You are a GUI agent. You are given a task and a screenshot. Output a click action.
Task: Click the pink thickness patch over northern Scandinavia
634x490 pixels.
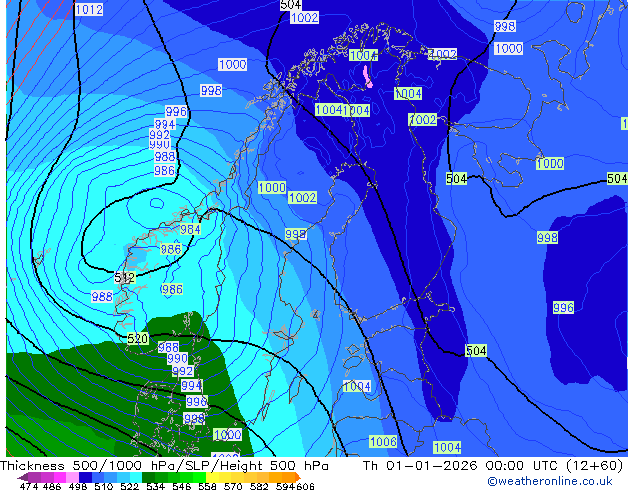pyautogui.click(x=368, y=76)
